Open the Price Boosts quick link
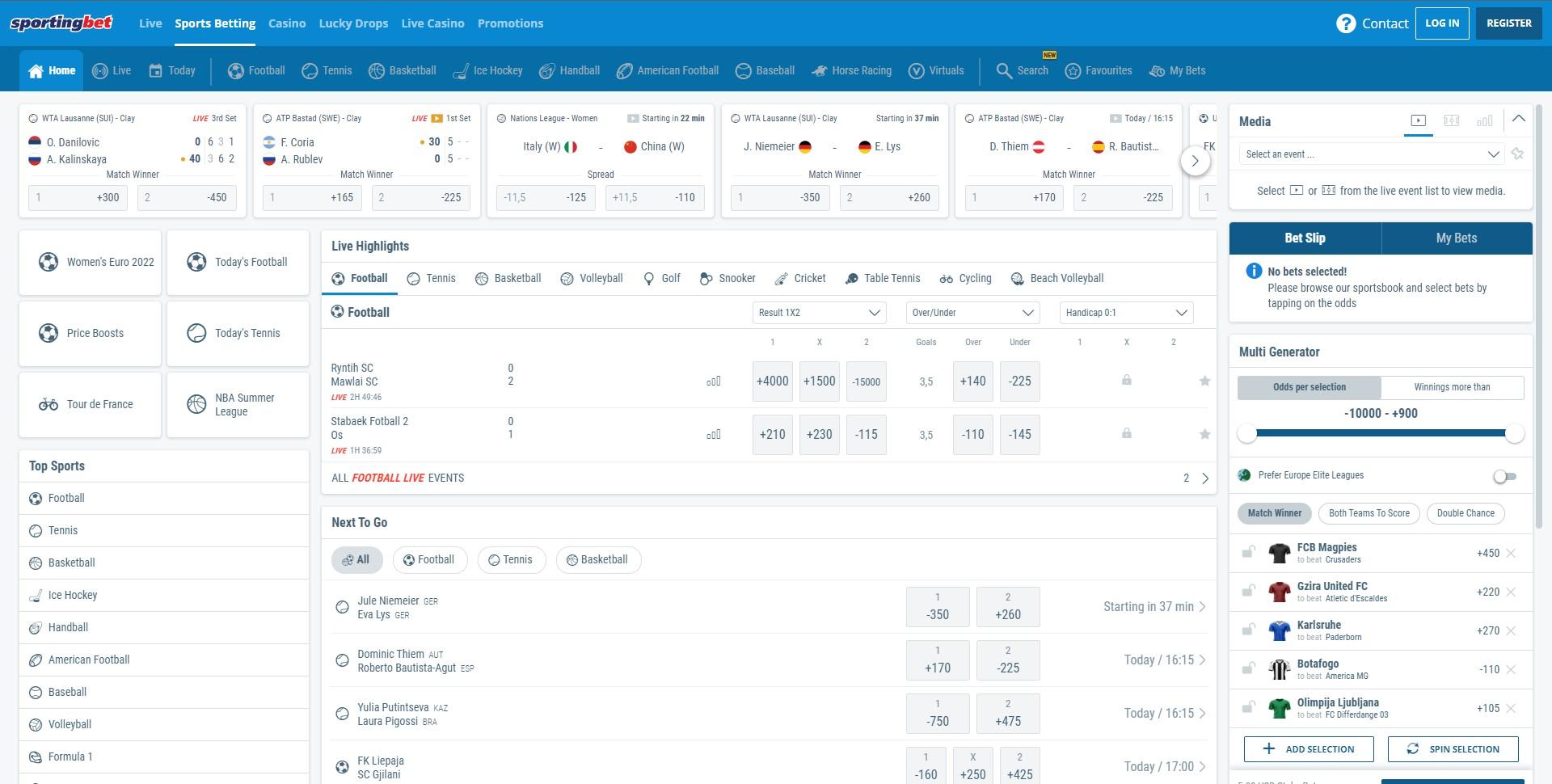The width and height of the screenshot is (1552, 784). (90, 333)
